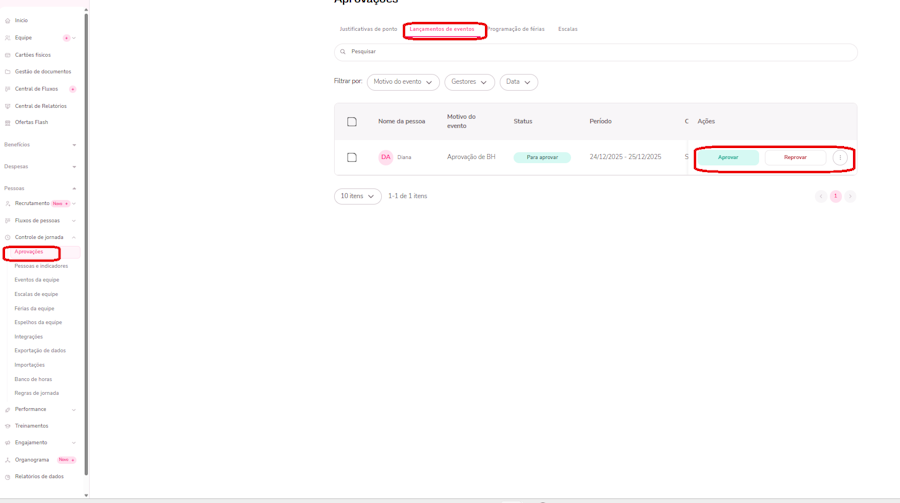The width and height of the screenshot is (900, 503).
Task: Click the Aprovação de BH cell
Action: pos(471,157)
